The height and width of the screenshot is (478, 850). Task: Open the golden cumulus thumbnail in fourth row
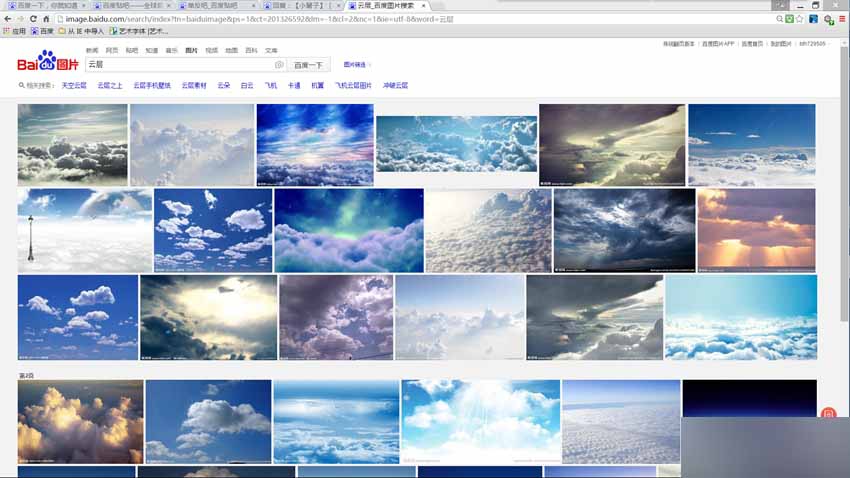[x=81, y=422]
